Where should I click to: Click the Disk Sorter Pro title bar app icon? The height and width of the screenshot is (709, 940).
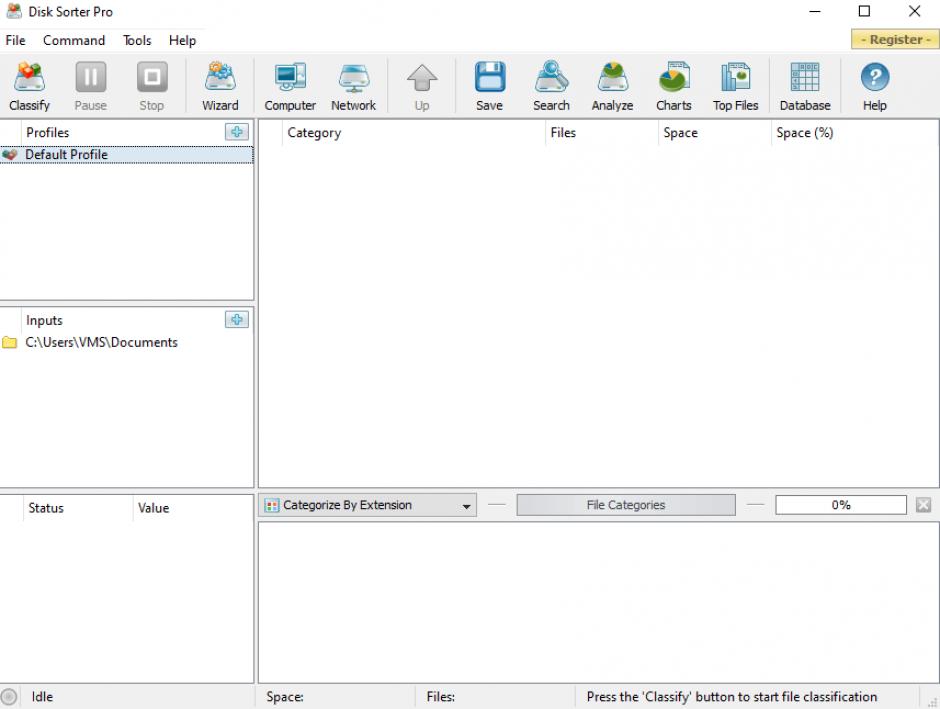14,11
